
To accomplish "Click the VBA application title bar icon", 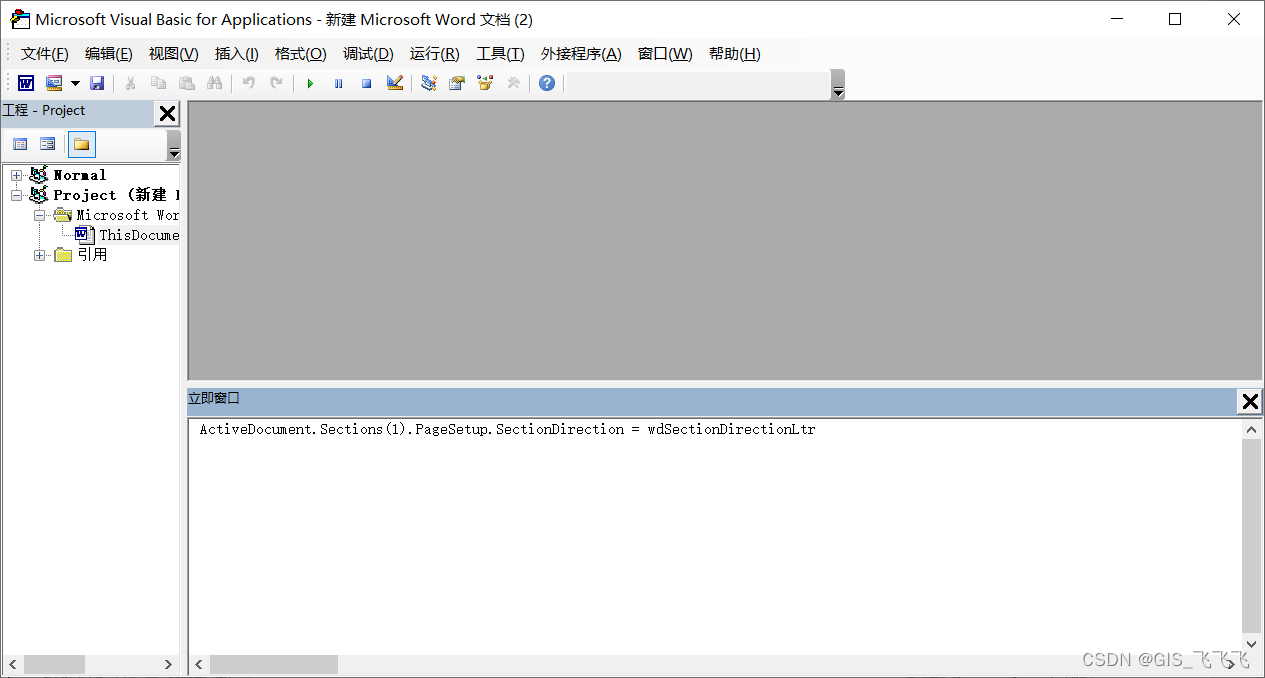I will click(20, 19).
